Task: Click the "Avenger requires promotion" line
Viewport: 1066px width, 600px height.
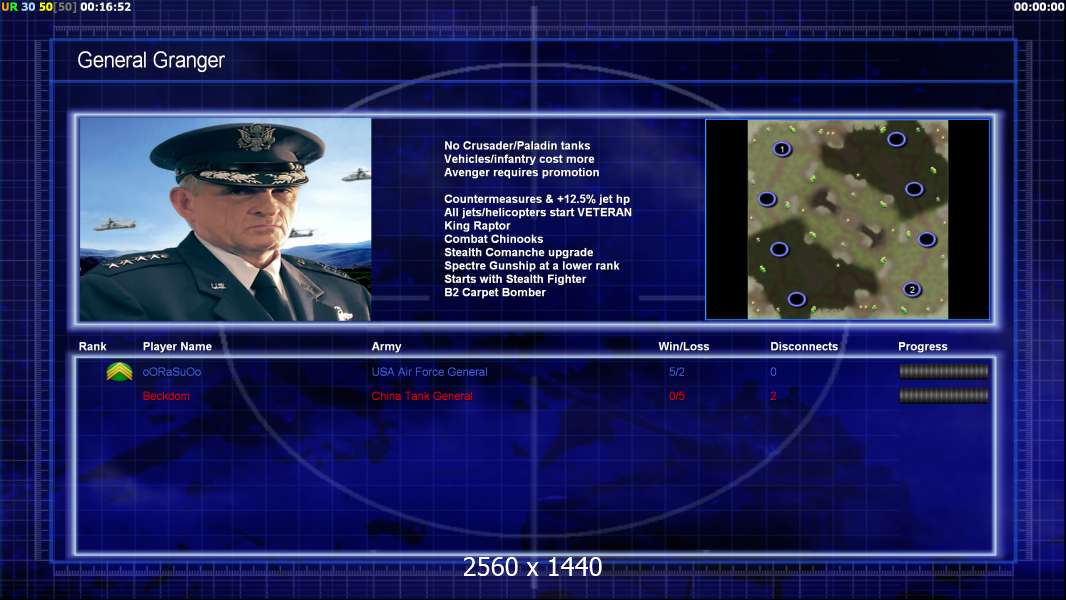Action: 521,173
